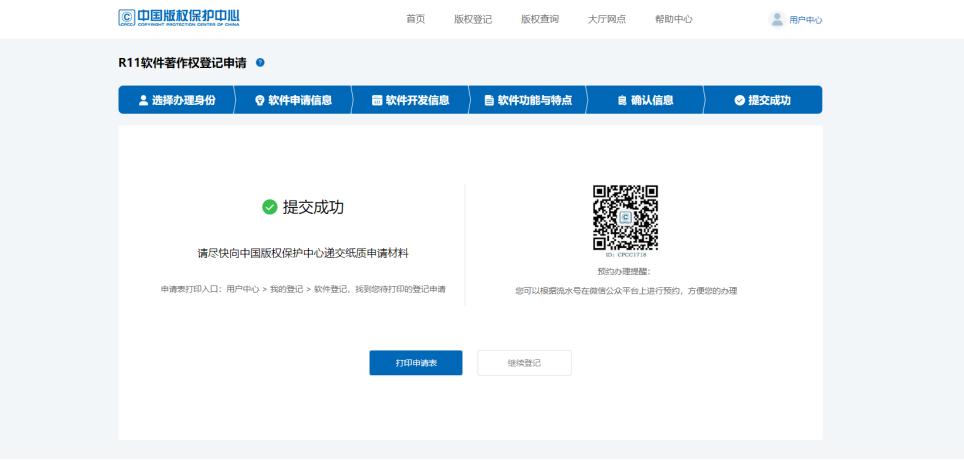Image resolution: width=964 pixels, height=460 pixels.
Task: Open the 帮助中心 navigation item
Action: (x=674, y=19)
